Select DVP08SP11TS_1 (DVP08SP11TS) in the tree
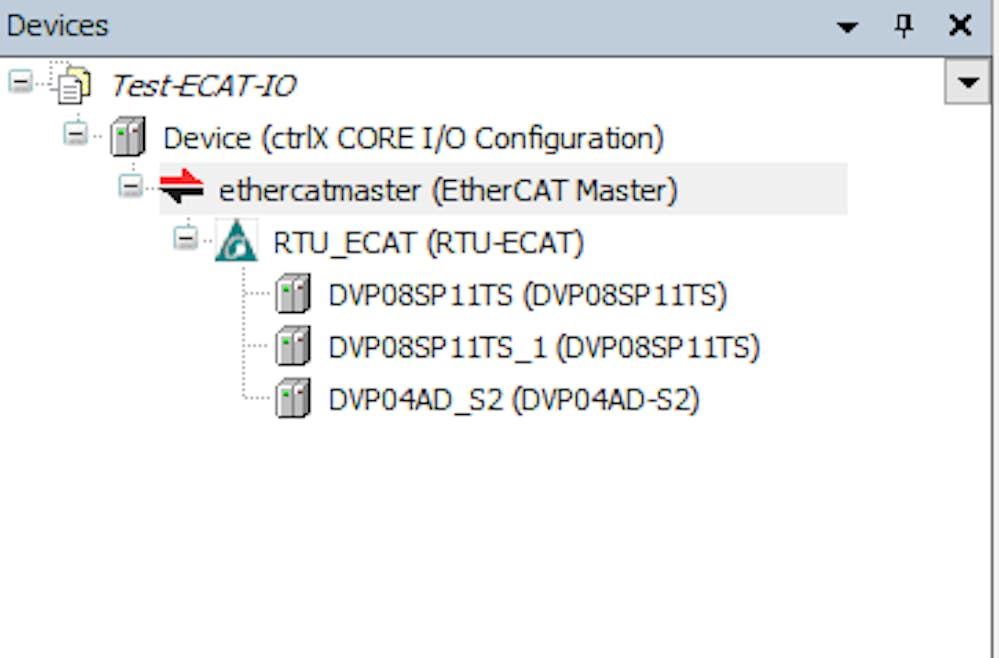Screen dimensions: 999x658 (543, 347)
